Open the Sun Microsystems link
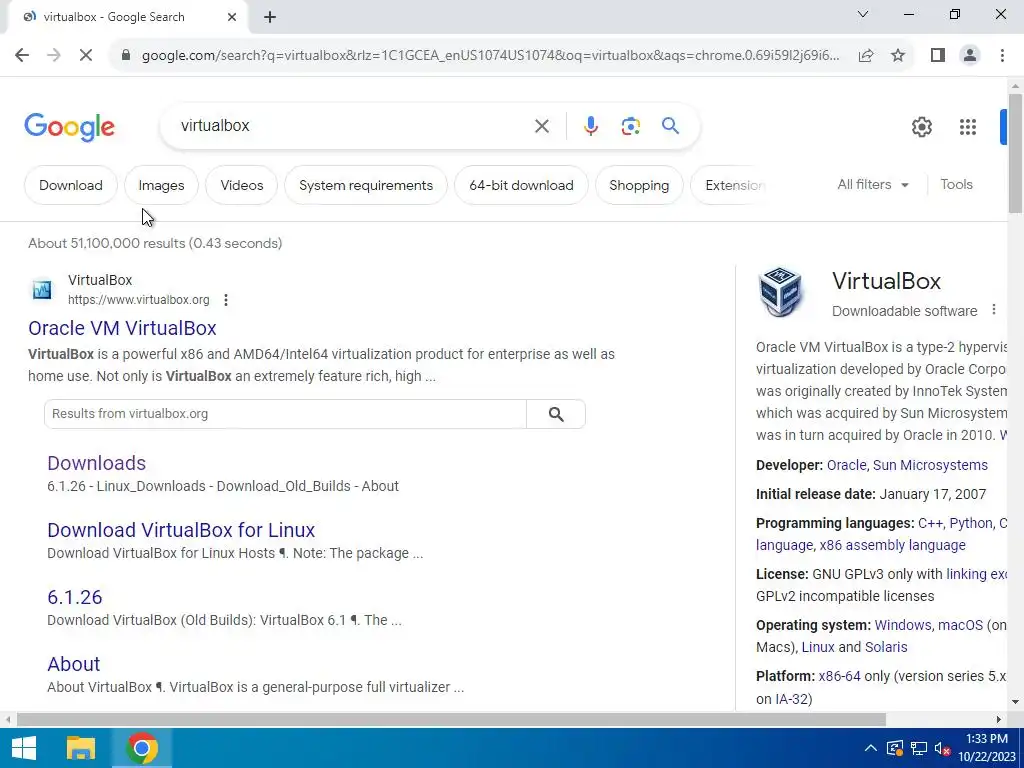Viewport: 1024px width, 768px height. 930,465
